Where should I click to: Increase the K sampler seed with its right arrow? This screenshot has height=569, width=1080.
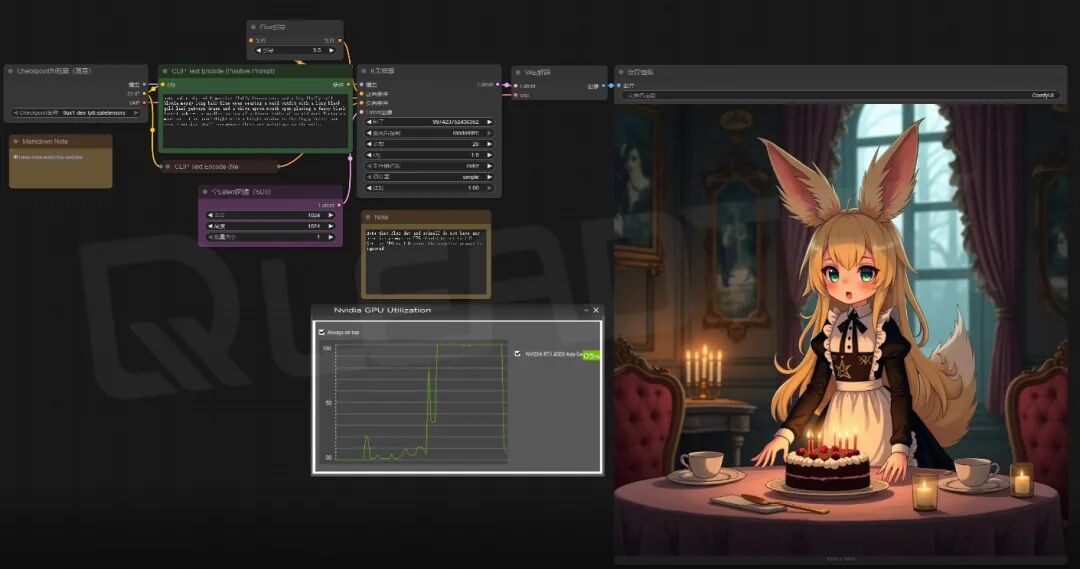(x=489, y=122)
